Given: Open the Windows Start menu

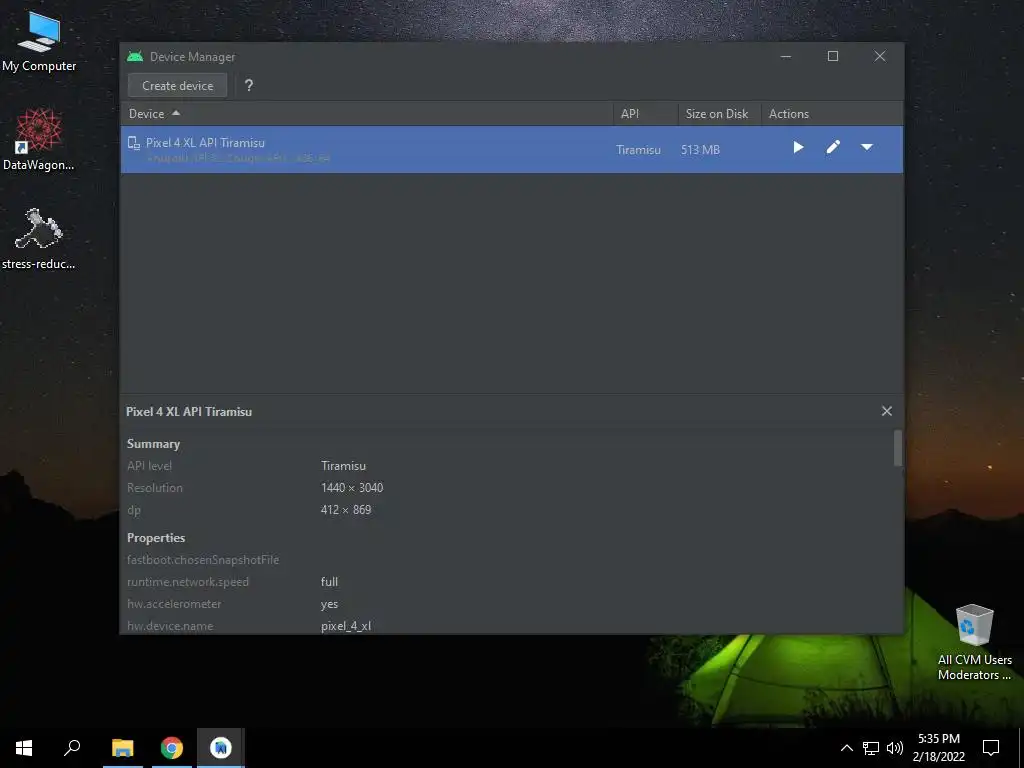Looking at the screenshot, I should point(24,748).
